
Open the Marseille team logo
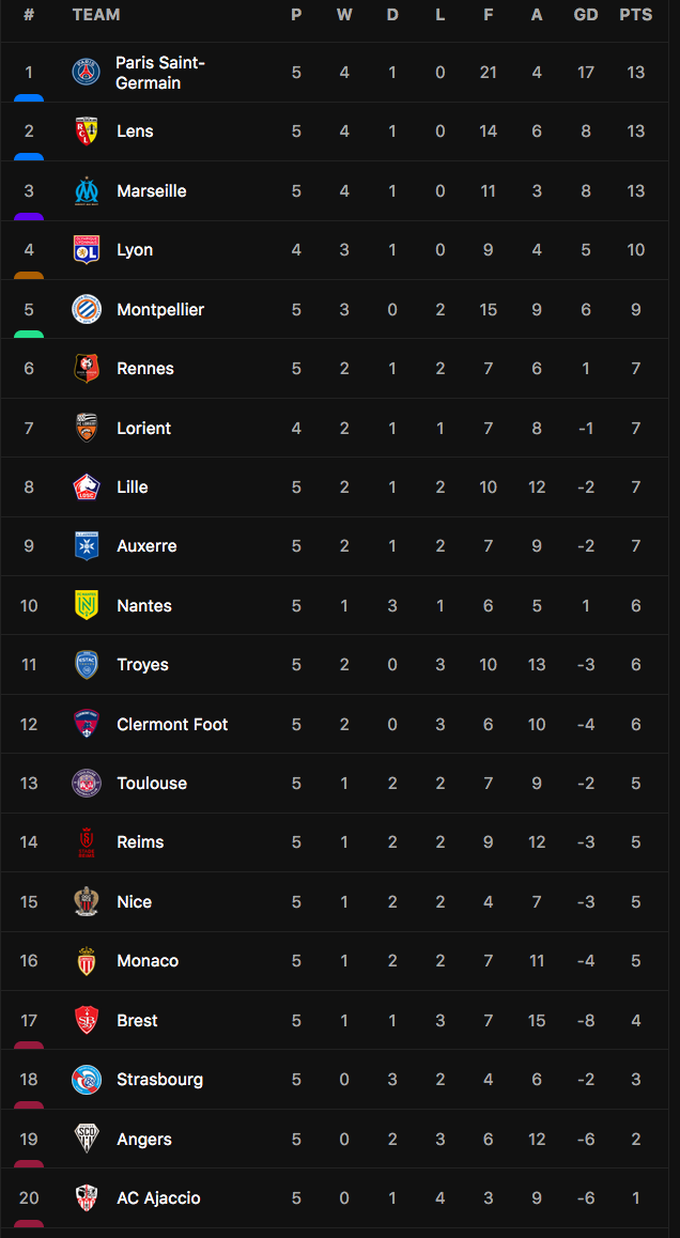point(87,191)
